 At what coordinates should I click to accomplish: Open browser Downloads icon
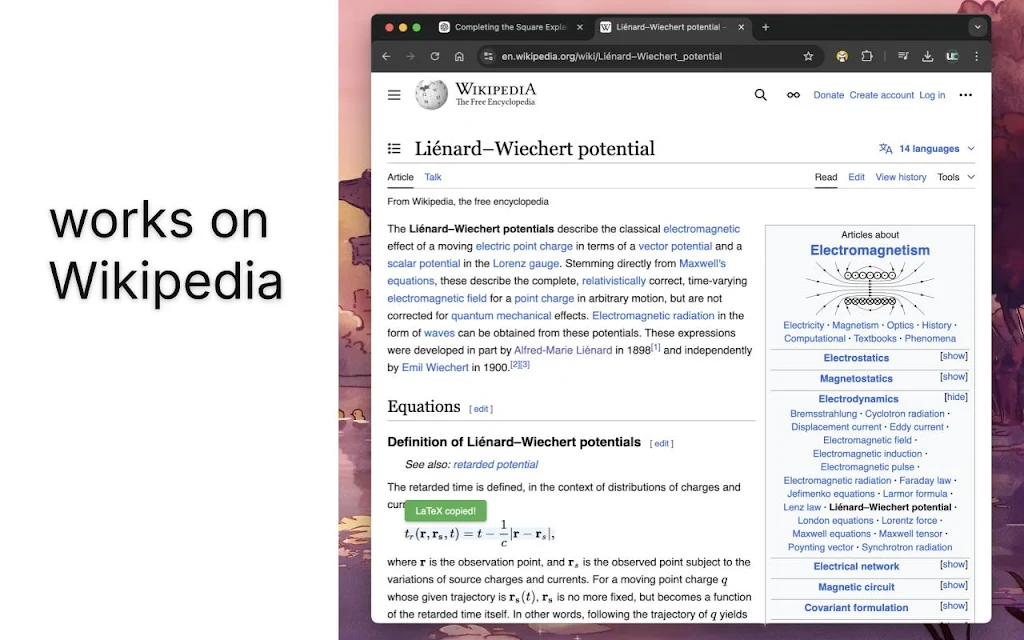coord(927,56)
